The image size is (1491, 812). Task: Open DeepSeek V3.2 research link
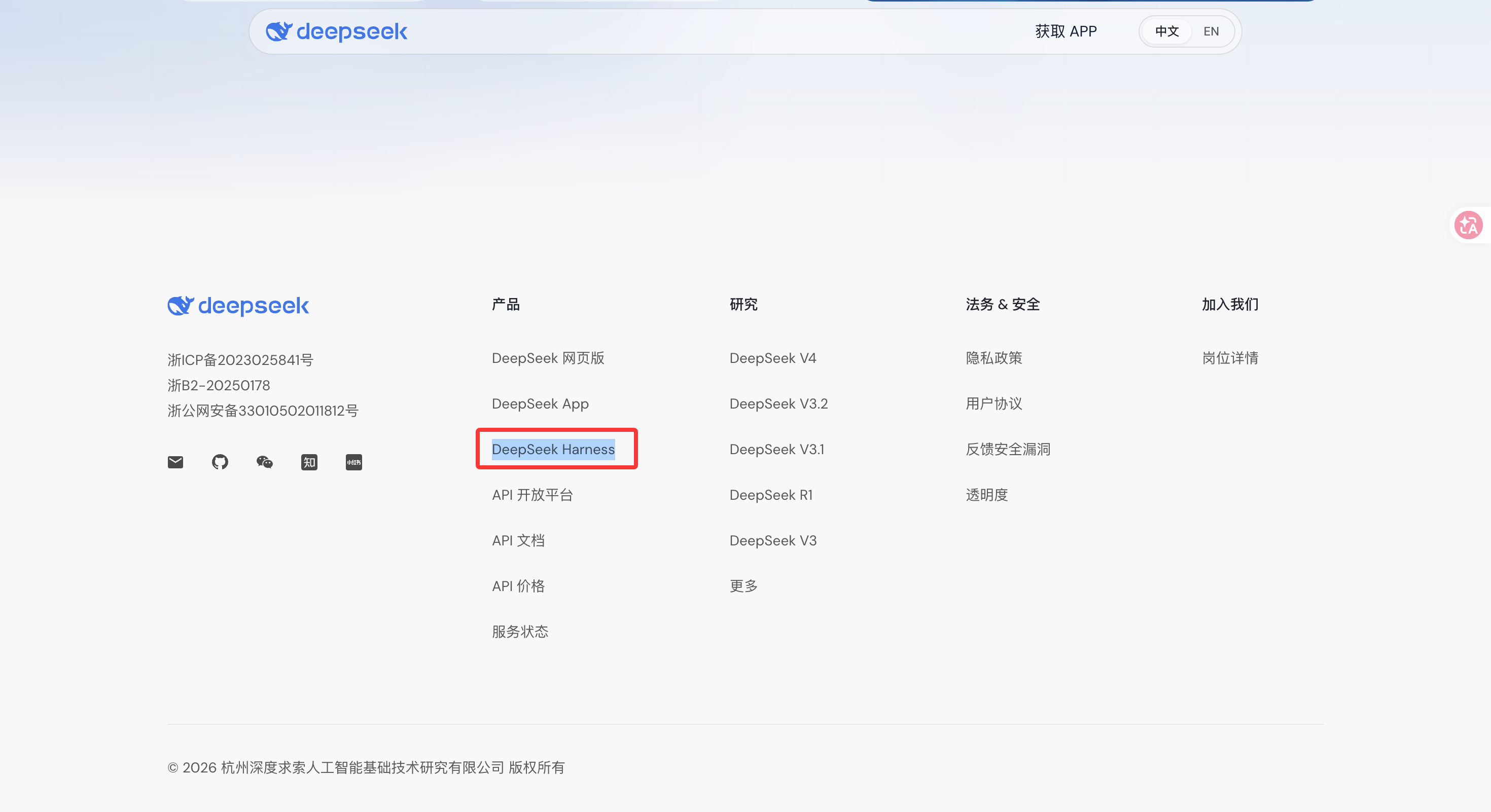(x=778, y=403)
